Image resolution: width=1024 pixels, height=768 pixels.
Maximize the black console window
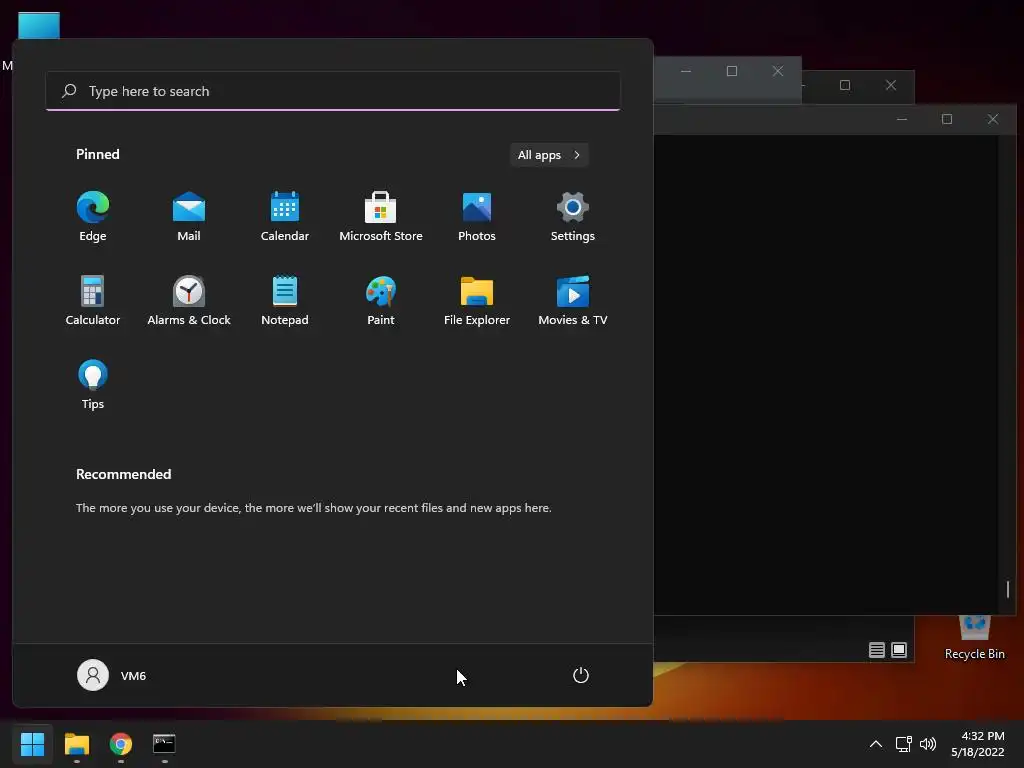coord(947,119)
